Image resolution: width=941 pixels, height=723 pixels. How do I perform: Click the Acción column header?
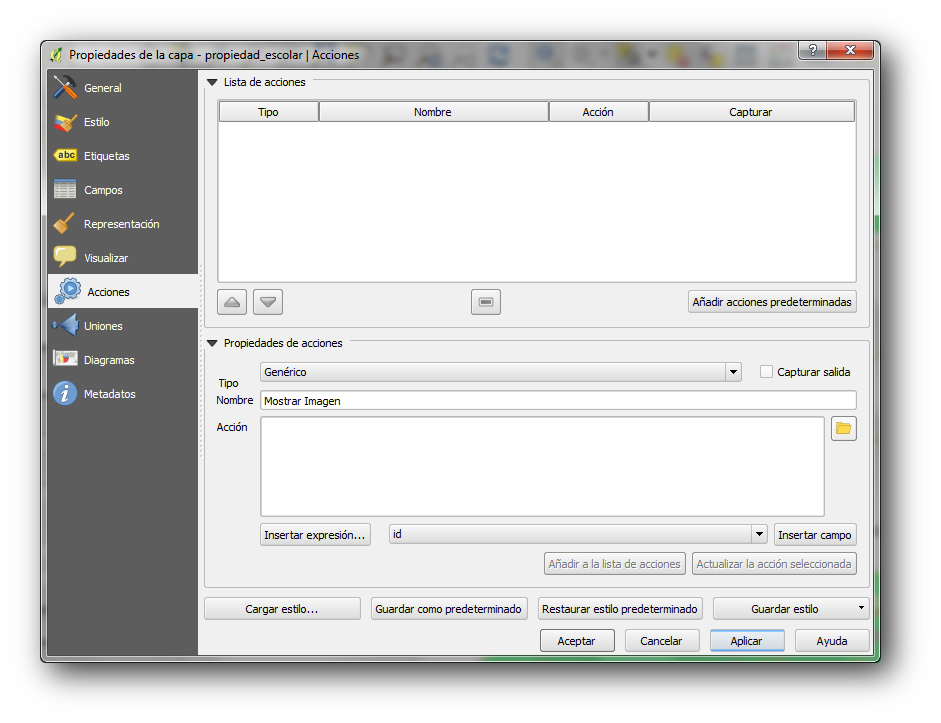tap(598, 112)
